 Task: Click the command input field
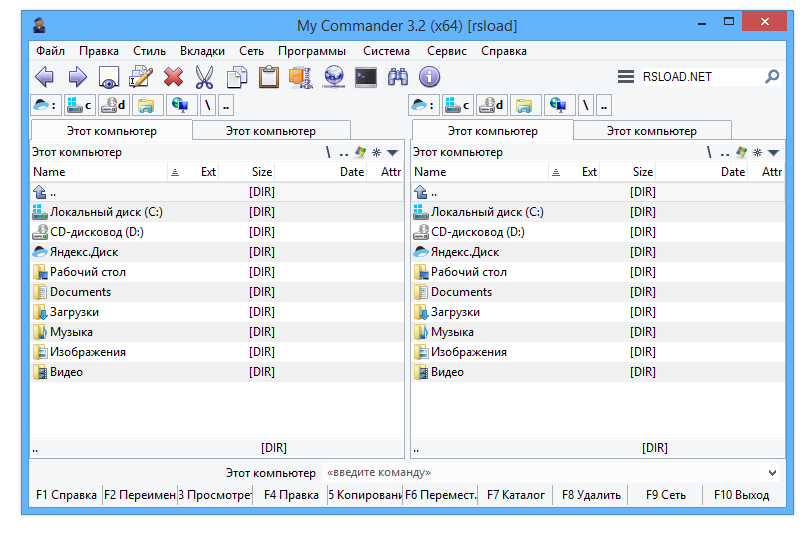(x=540, y=473)
